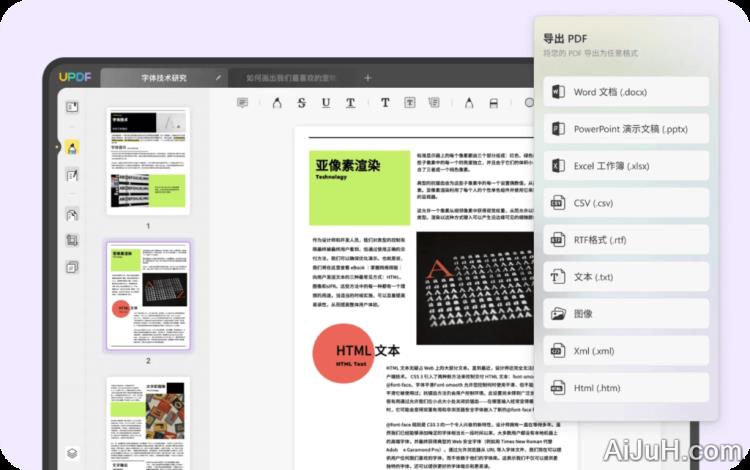
Task: Open page 1 thumbnail
Action: 147,161
